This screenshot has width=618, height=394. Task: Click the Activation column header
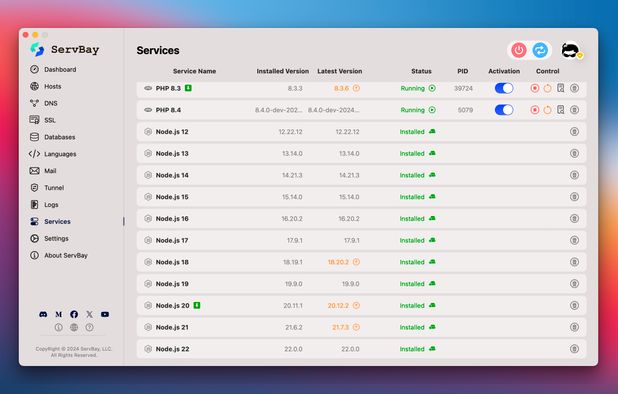504,71
